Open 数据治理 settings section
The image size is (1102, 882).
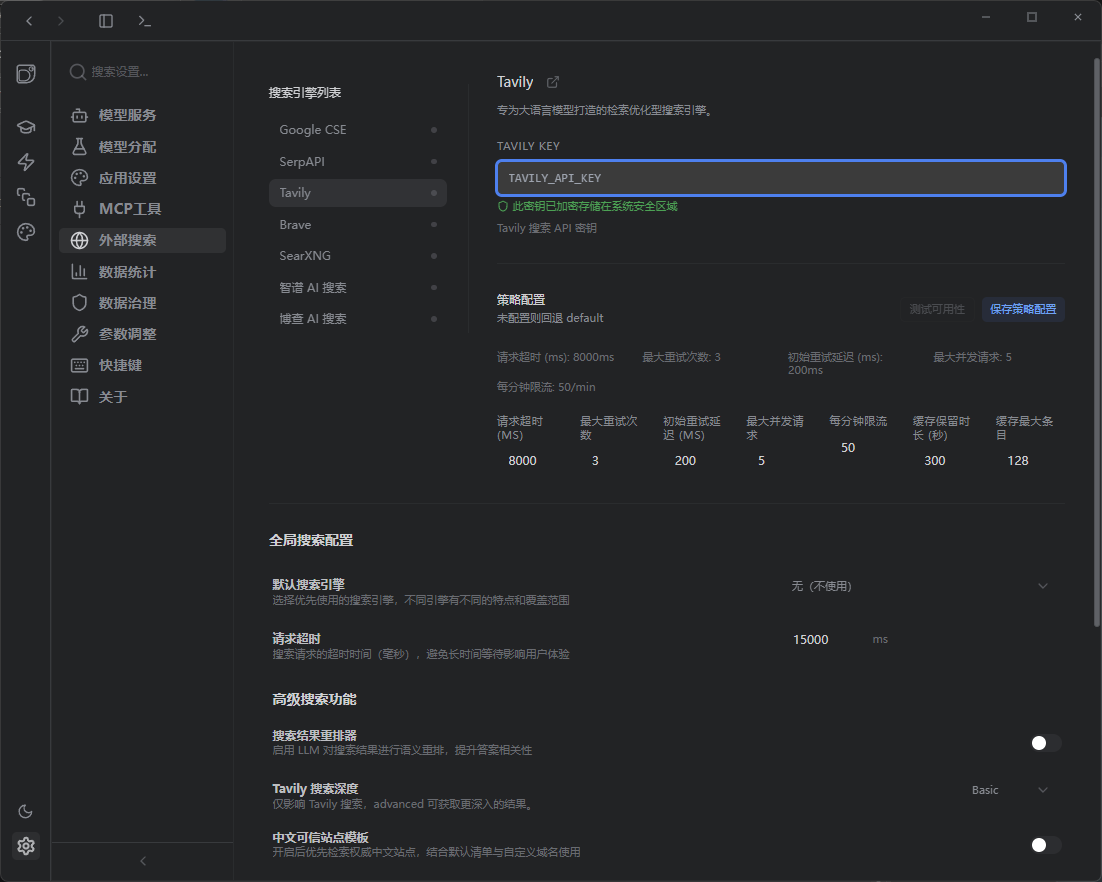pyautogui.click(x=142, y=302)
